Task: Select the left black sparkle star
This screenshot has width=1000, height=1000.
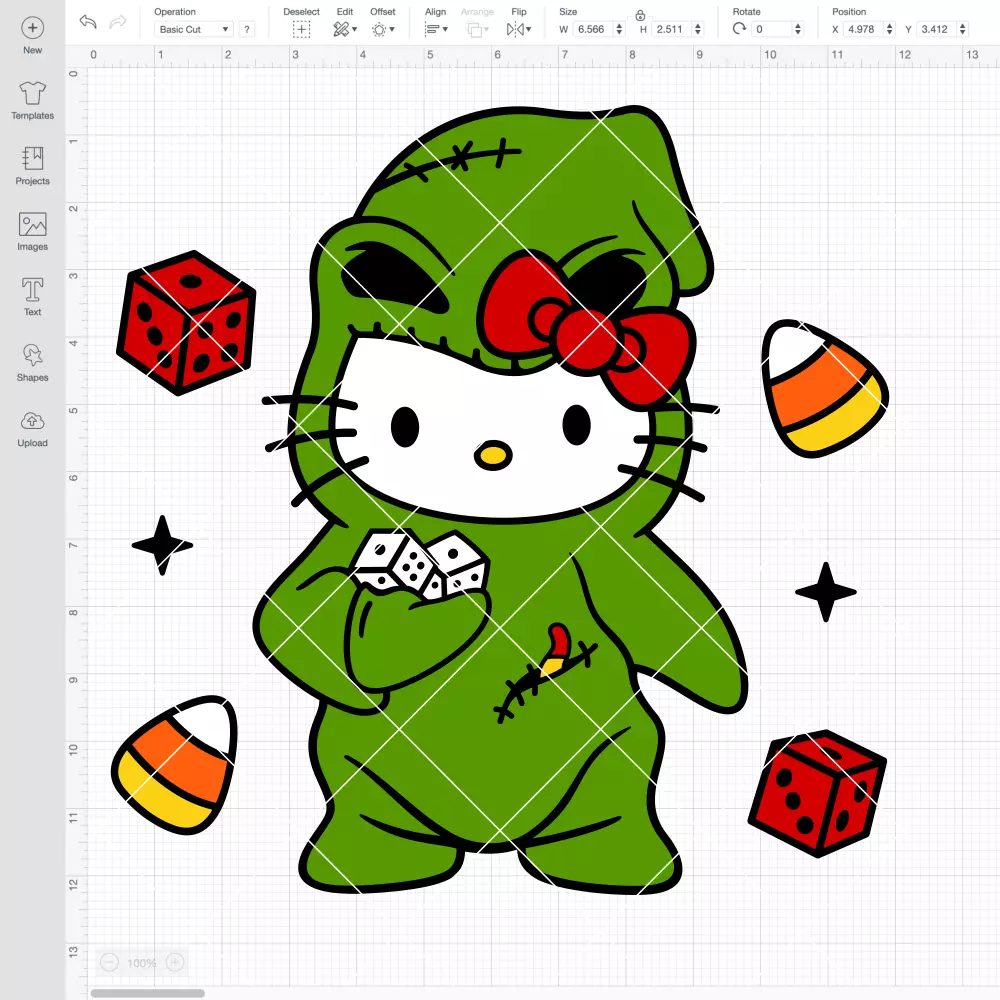Action: pos(162,545)
